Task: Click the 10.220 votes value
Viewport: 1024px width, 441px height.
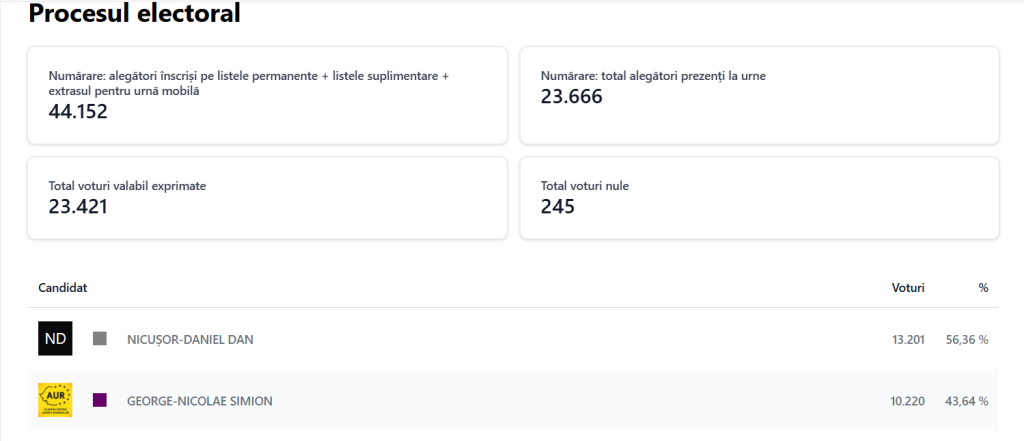Action: tap(908, 401)
